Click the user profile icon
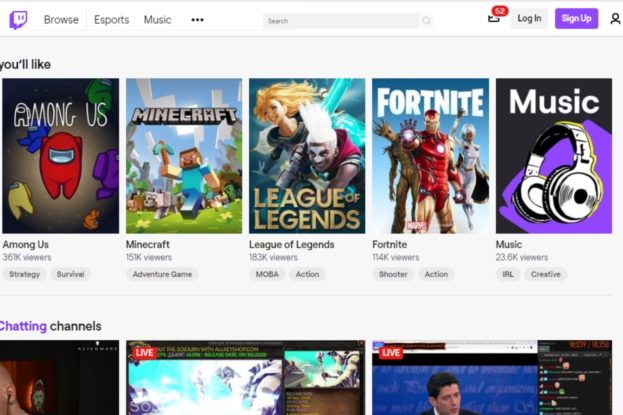 [614, 19]
